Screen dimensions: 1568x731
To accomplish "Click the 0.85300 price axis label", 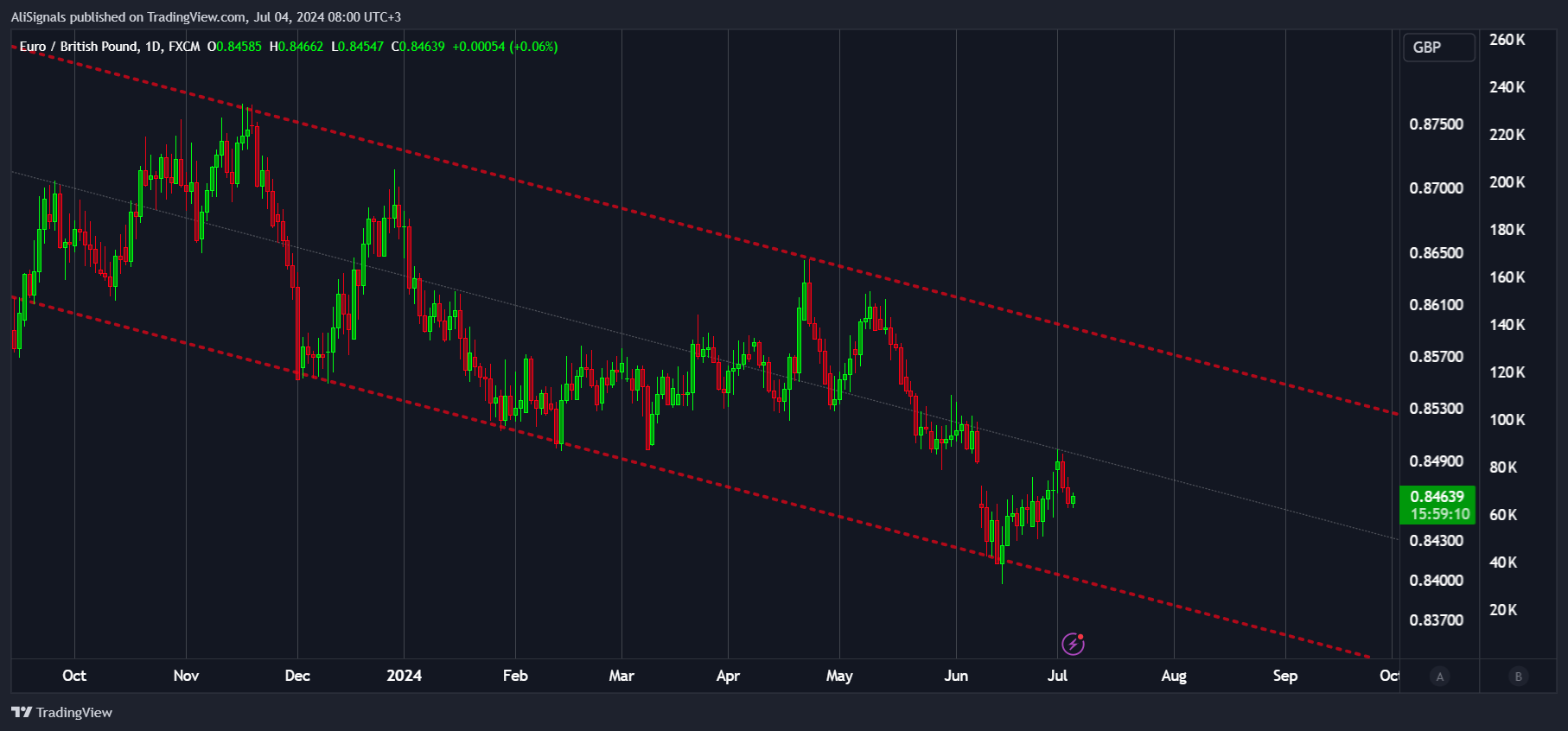I will coord(1437,409).
